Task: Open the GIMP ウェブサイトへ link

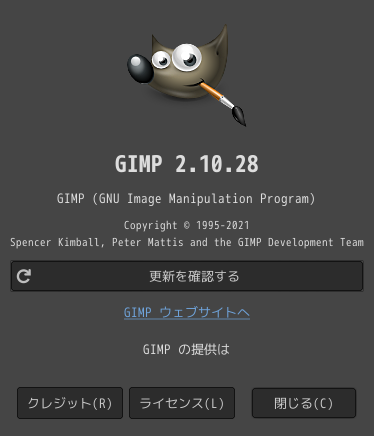Action: tap(187, 313)
